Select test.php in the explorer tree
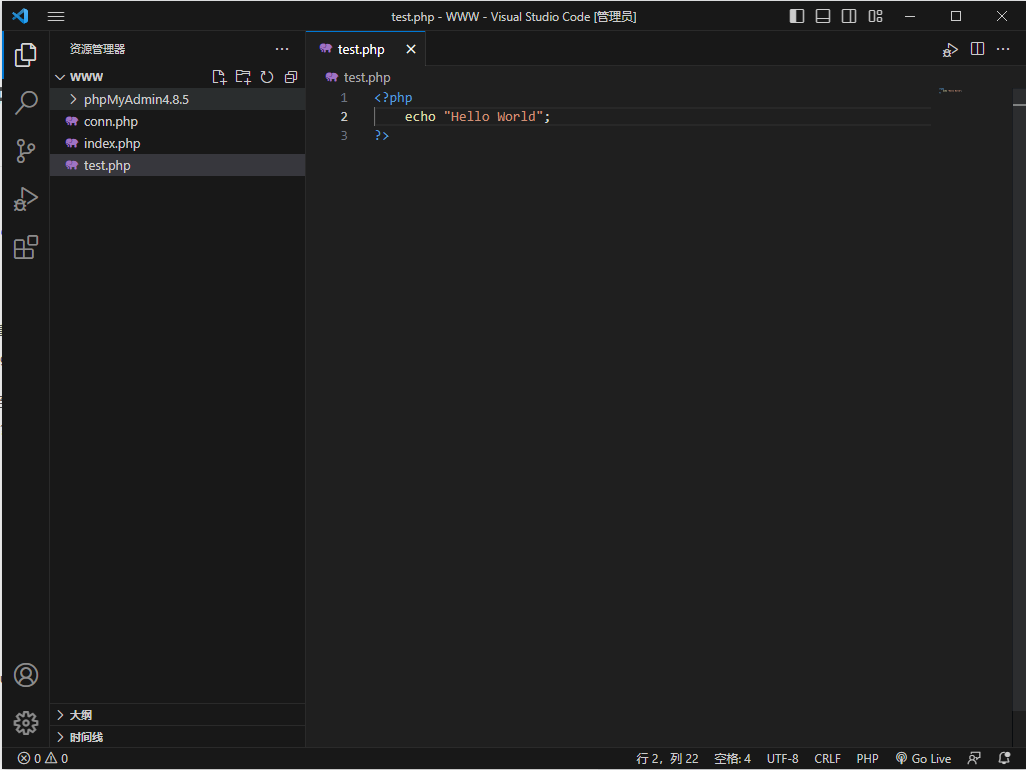 (x=177, y=166)
